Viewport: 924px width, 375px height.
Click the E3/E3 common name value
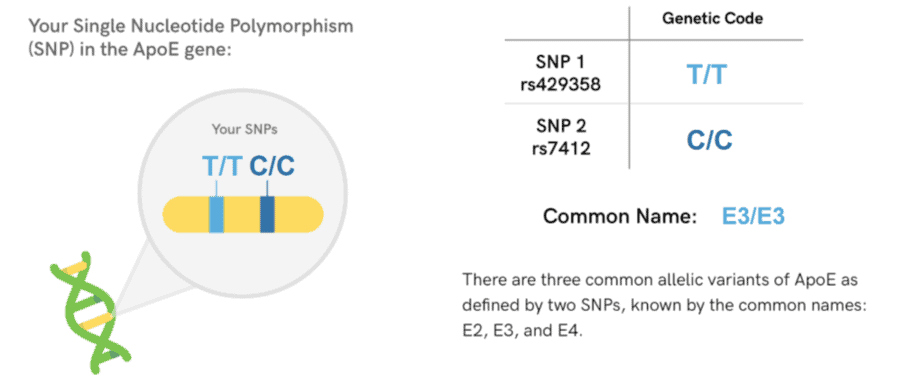coord(753,216)
